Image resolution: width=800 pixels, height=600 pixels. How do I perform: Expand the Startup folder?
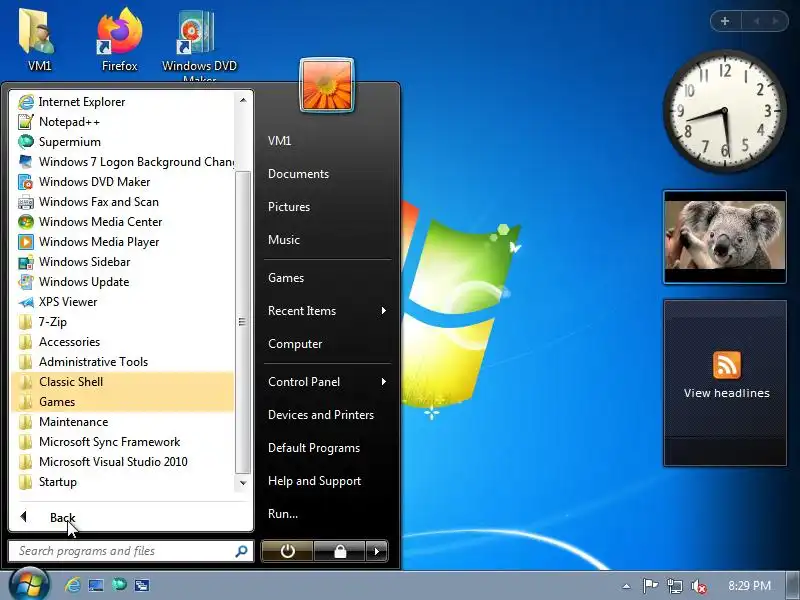pyautogui.click(x=122, y=482)
